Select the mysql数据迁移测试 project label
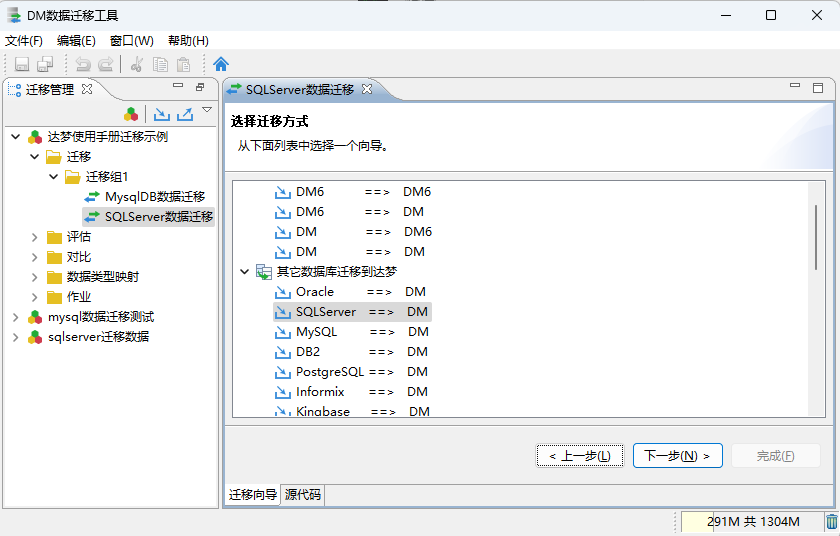840x536 pixels. (101, 317)
